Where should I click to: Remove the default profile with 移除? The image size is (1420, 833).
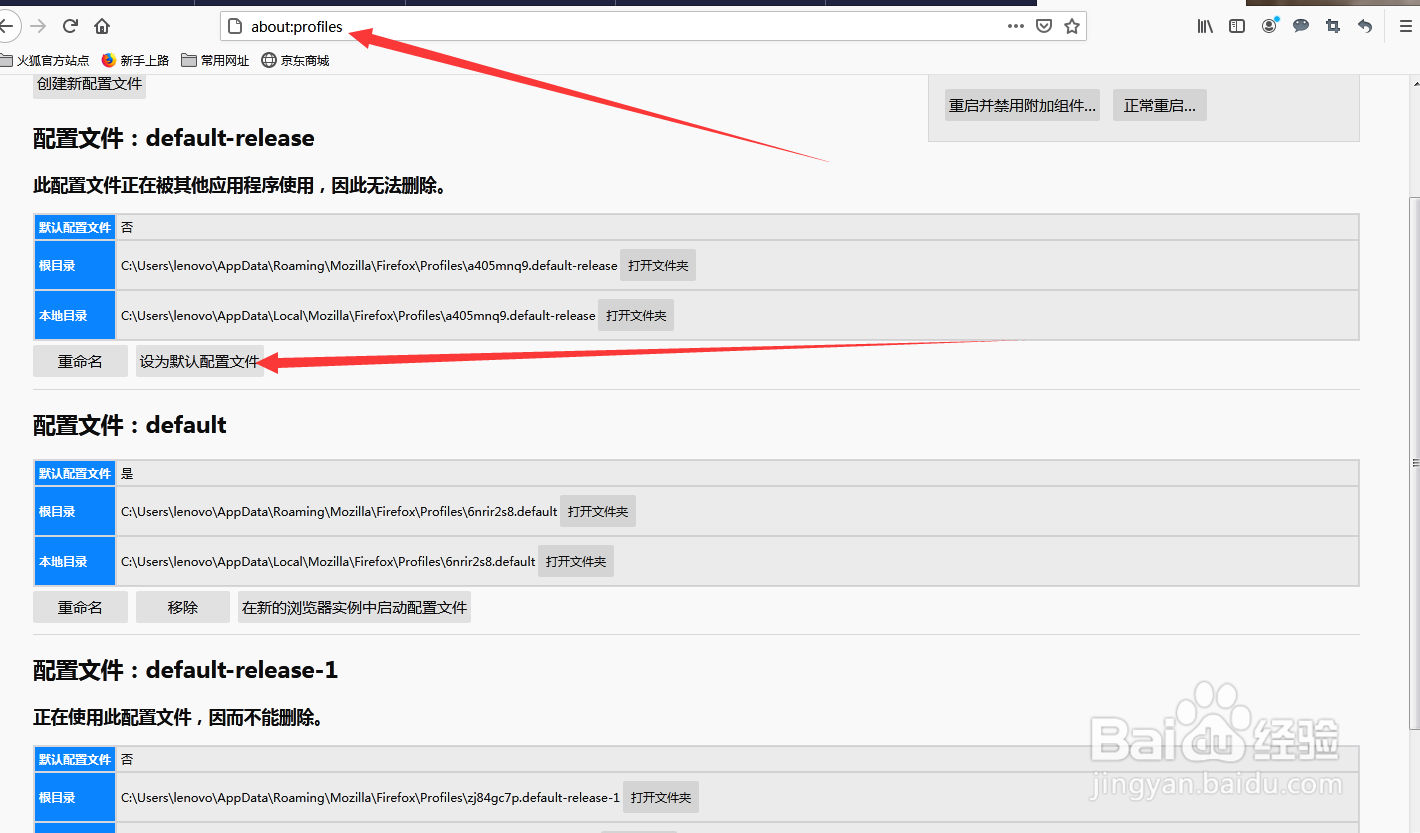tap(183, 607)
